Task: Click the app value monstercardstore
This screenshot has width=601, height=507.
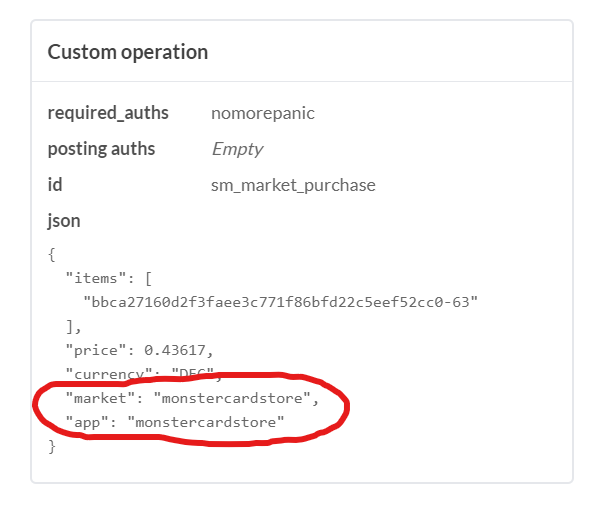Action: click(x=205, y=422)
